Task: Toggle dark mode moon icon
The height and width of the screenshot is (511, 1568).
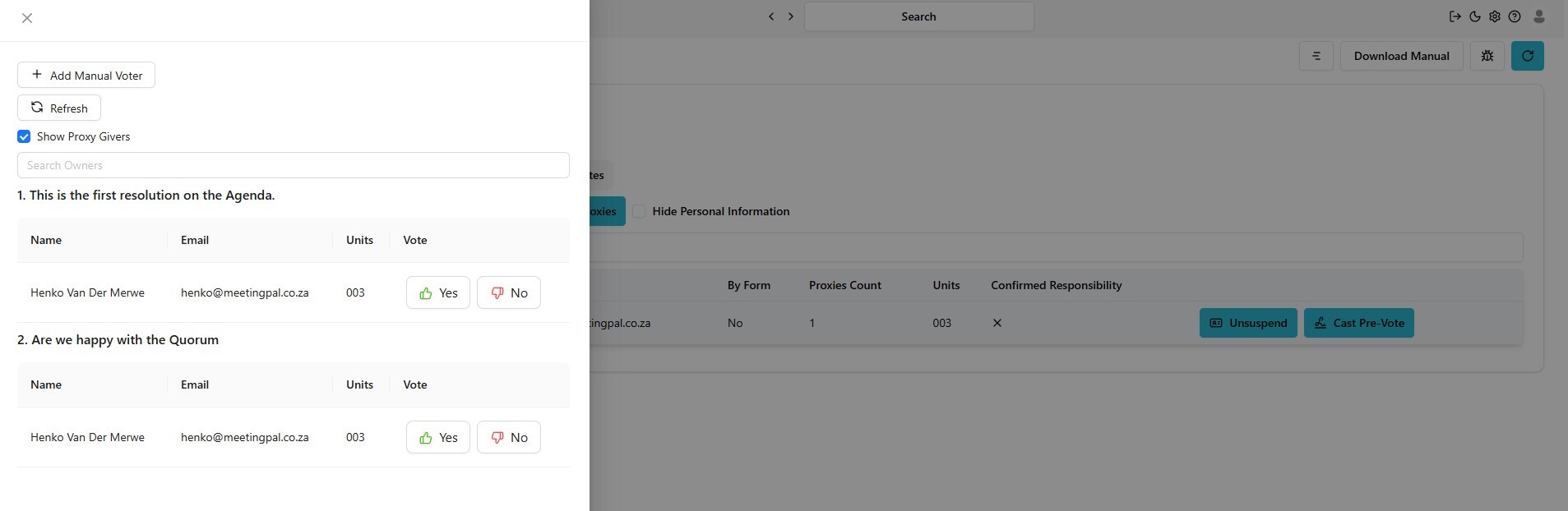Action: click(x=1475, y=16)
